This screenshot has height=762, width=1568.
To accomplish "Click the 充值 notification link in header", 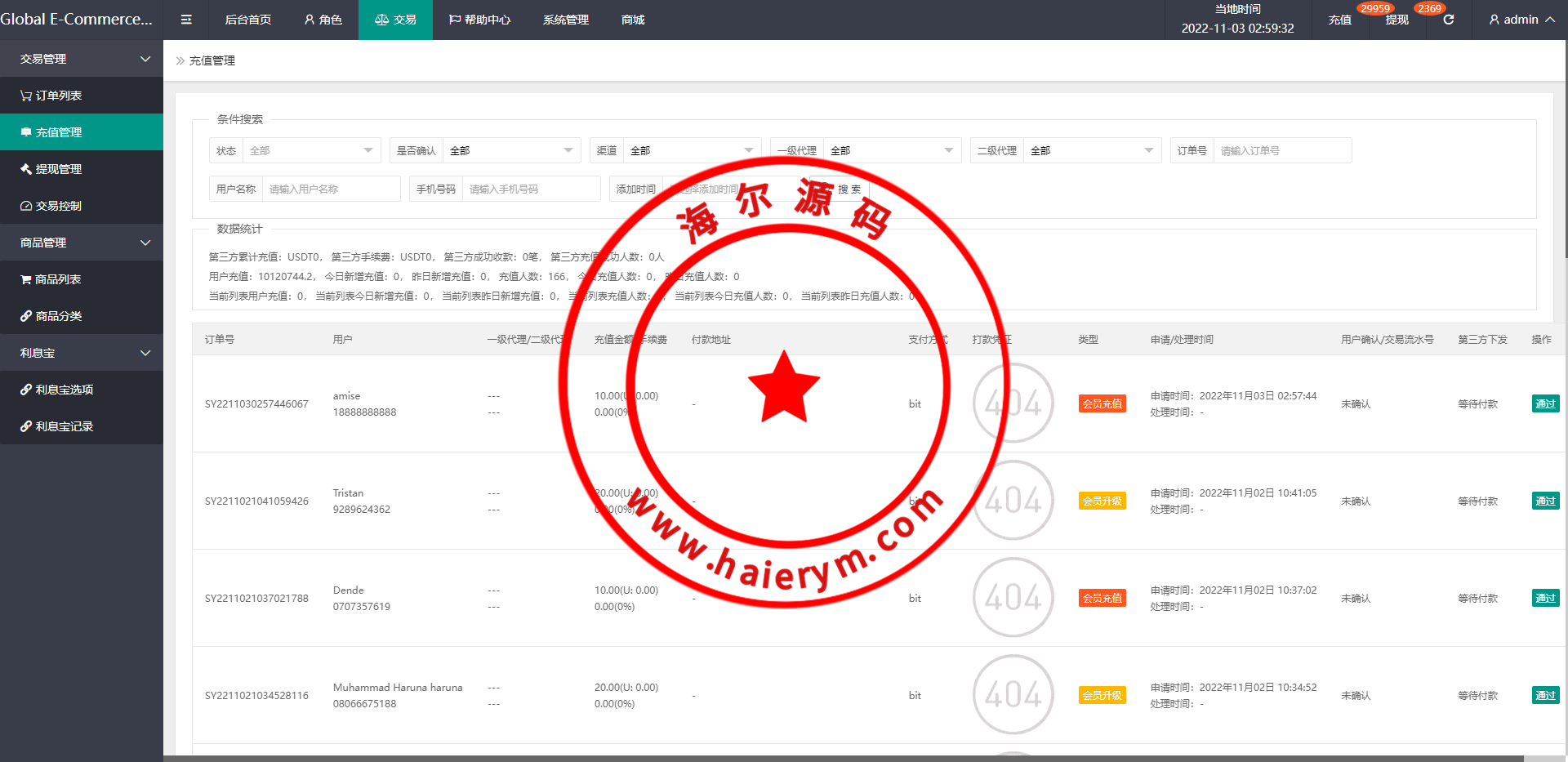I will click(x=1339, y=20).
